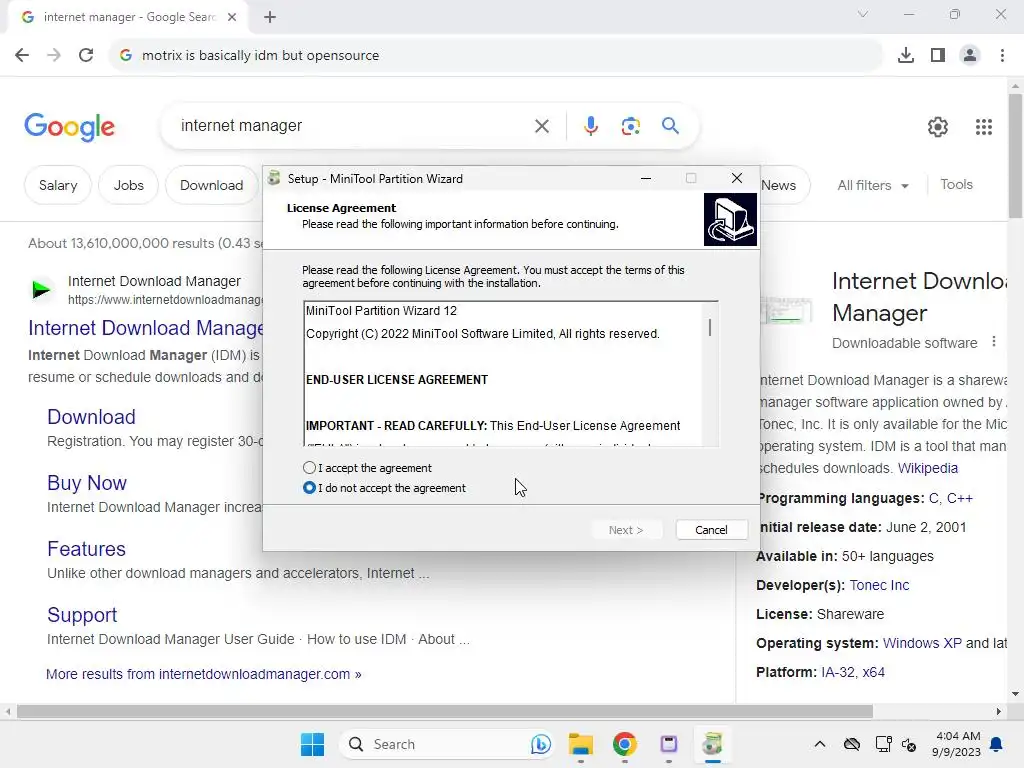Open Bing Chat icon in taskbar search

pyautogui.click(x=540, y=744)
